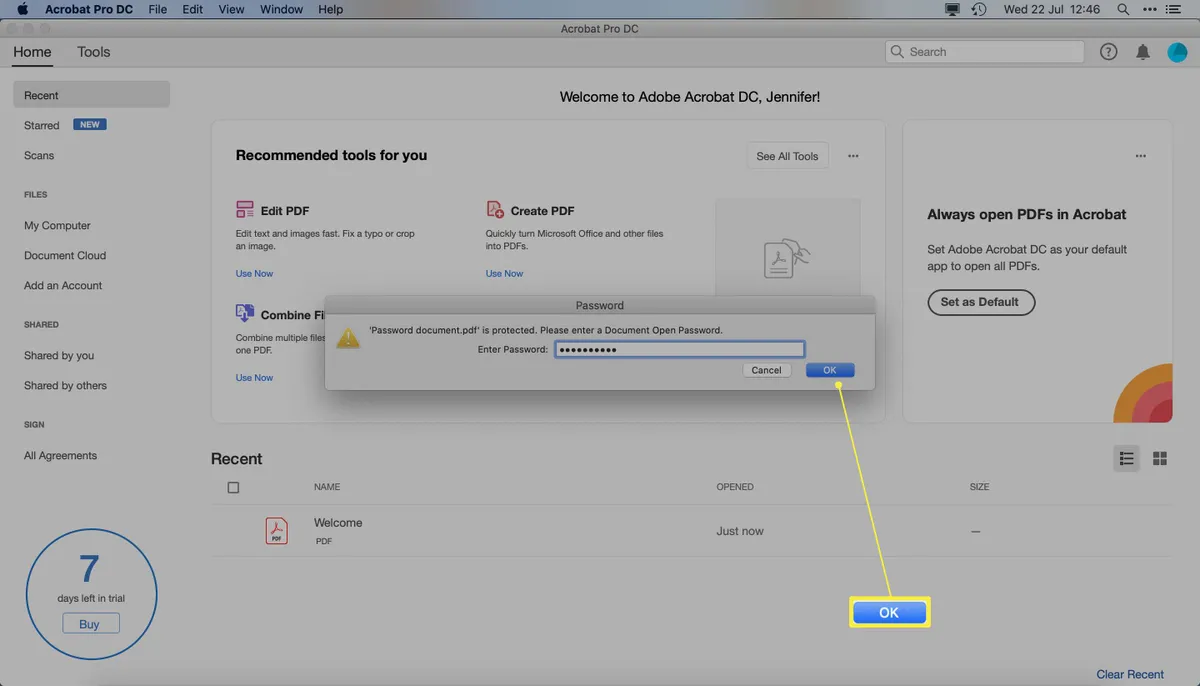This screenshot has width=1200, height=686.
Task: Open the Help menu
Action: click(330, 9)
